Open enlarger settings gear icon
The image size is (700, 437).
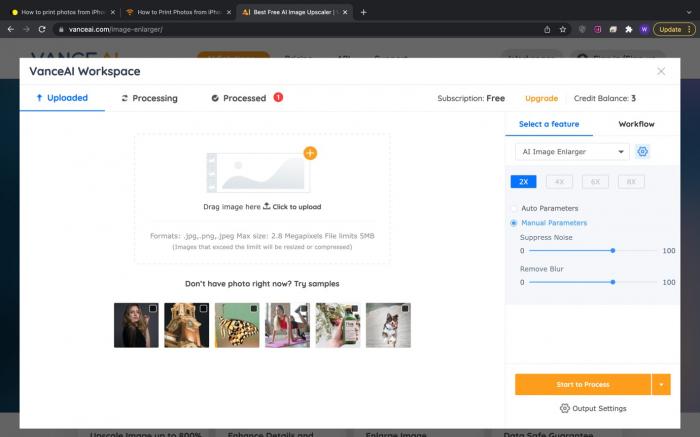click(x=642, y=152)
